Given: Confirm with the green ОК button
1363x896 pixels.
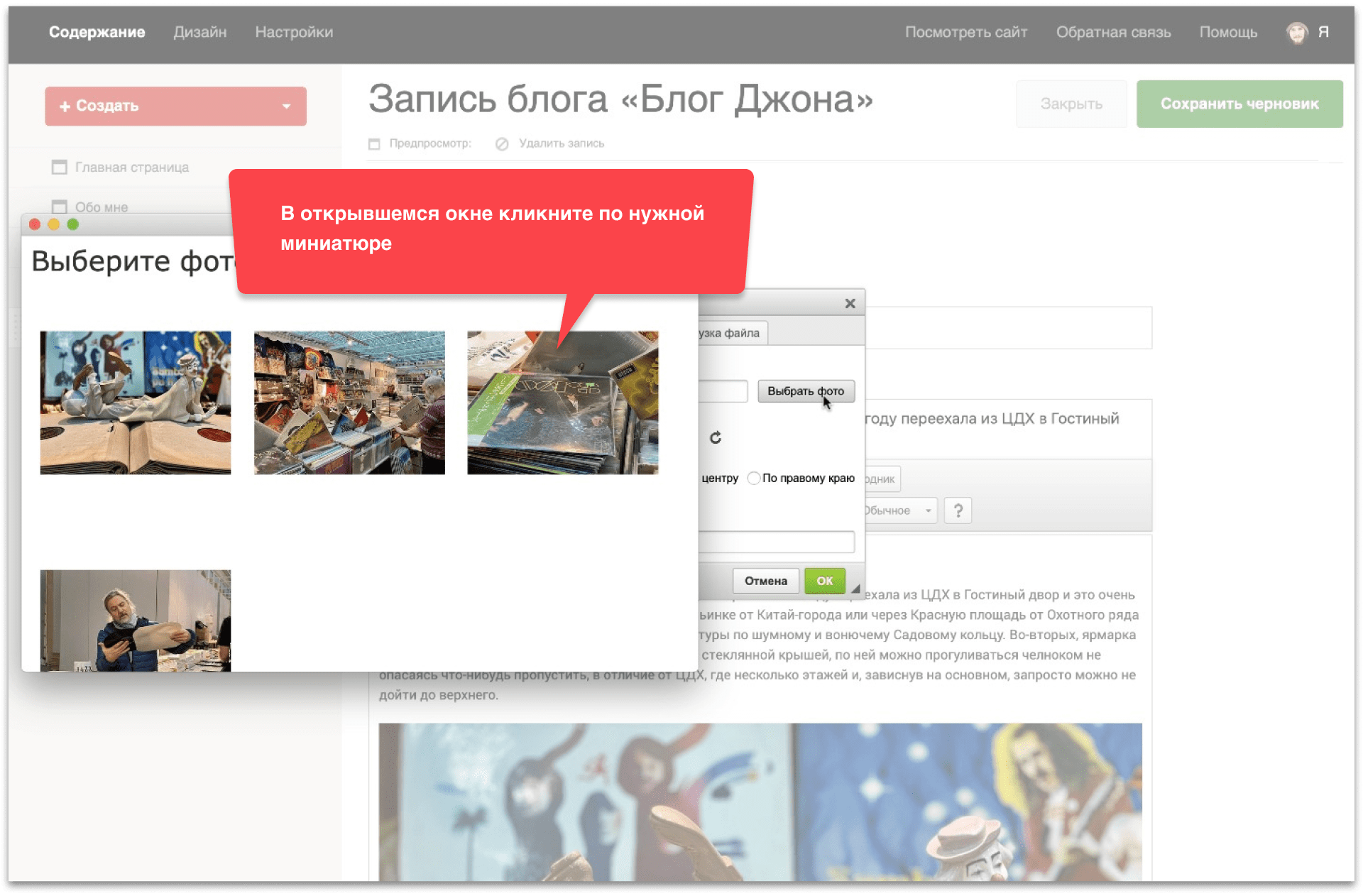Looking at the screenshot, I should (x=824, y=581).
